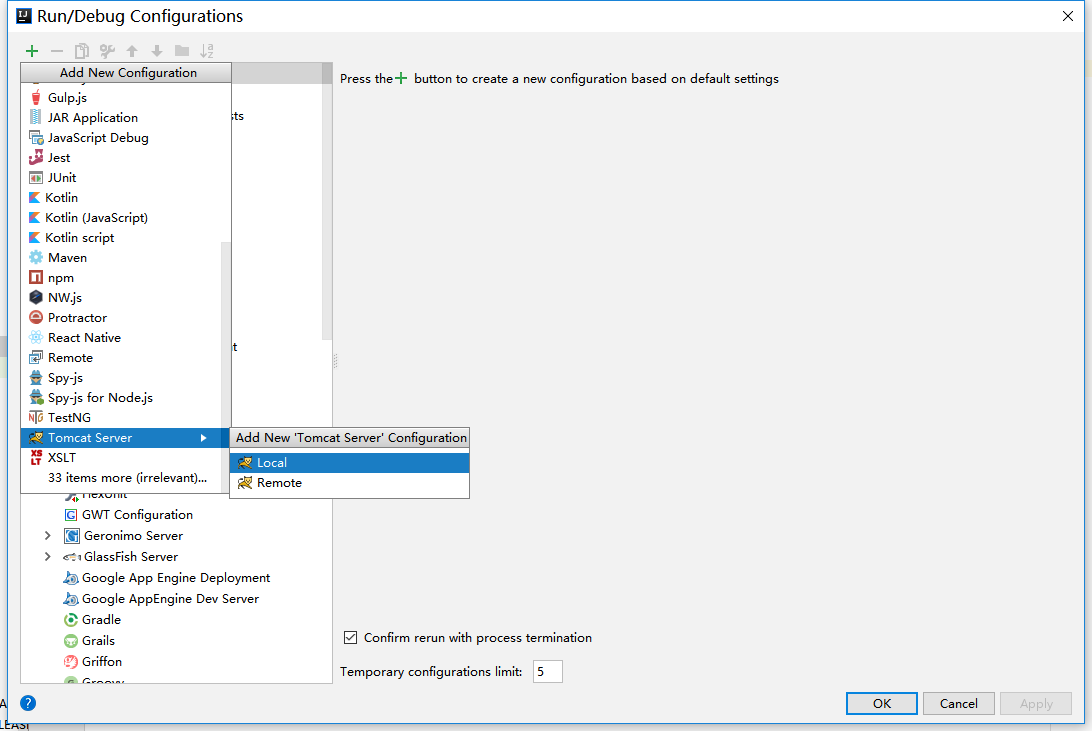The height and width of the screenshot is (731, 1092).
Task: Close the Run/Debug Configurations dialog
Action: pyautogui.click(x=1068, y=16)
